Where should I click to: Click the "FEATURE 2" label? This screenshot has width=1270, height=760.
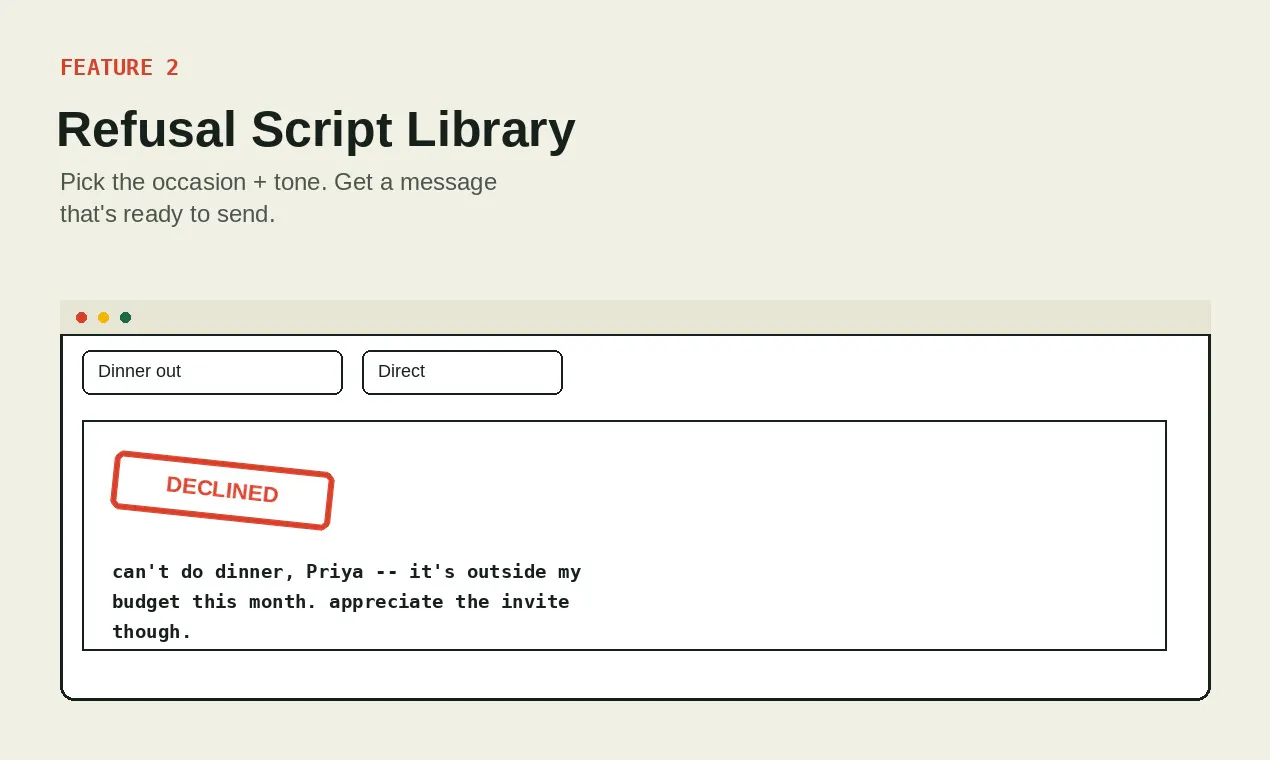pos(119,67)
